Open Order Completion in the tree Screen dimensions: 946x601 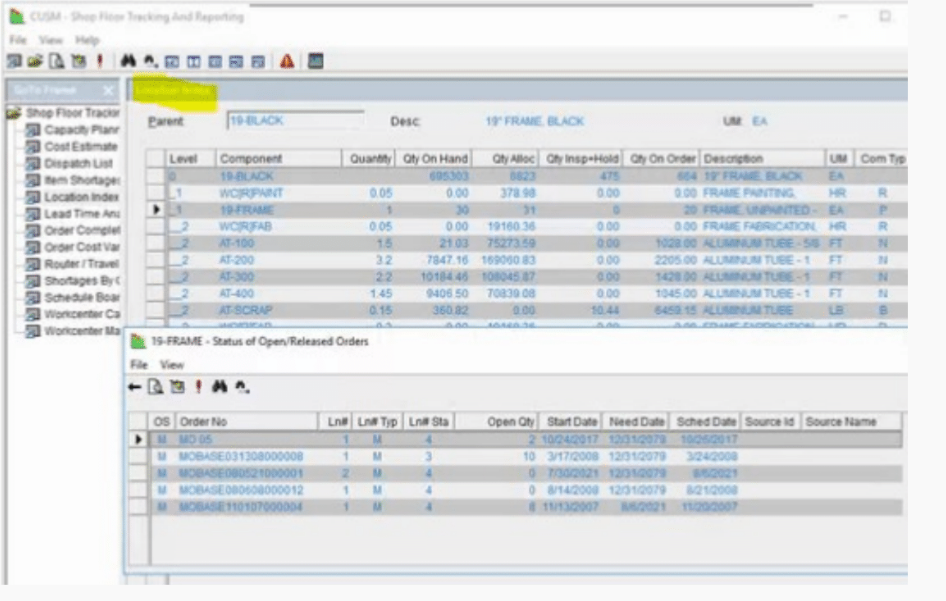point(82,231)
